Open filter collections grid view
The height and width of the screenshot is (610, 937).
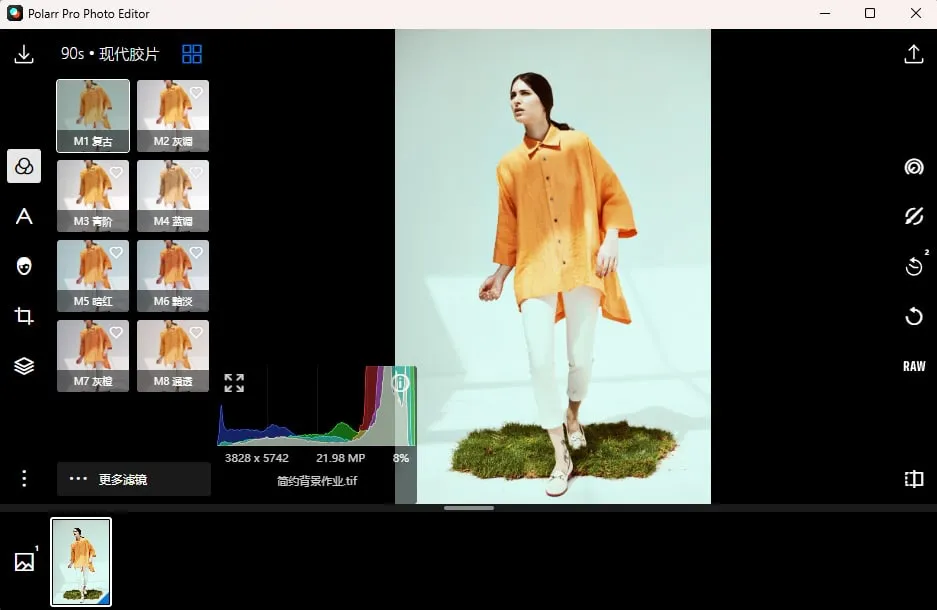192,54
